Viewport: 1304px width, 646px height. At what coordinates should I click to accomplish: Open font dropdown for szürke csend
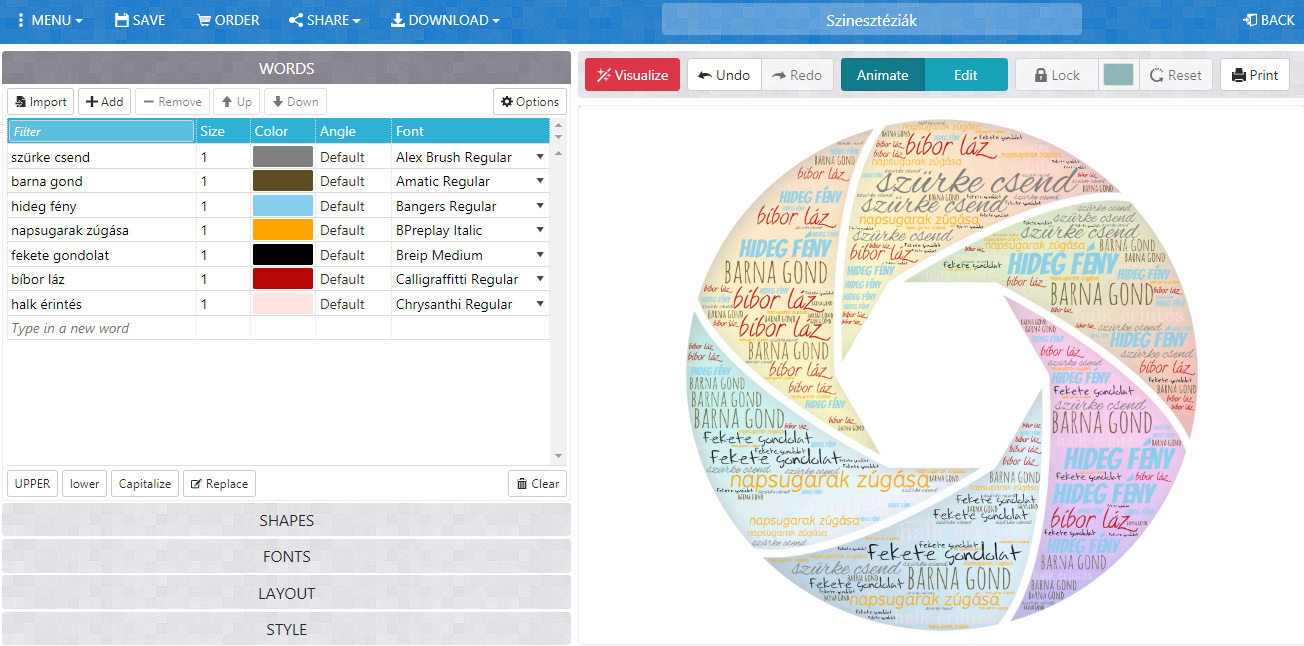click(540, 157)
